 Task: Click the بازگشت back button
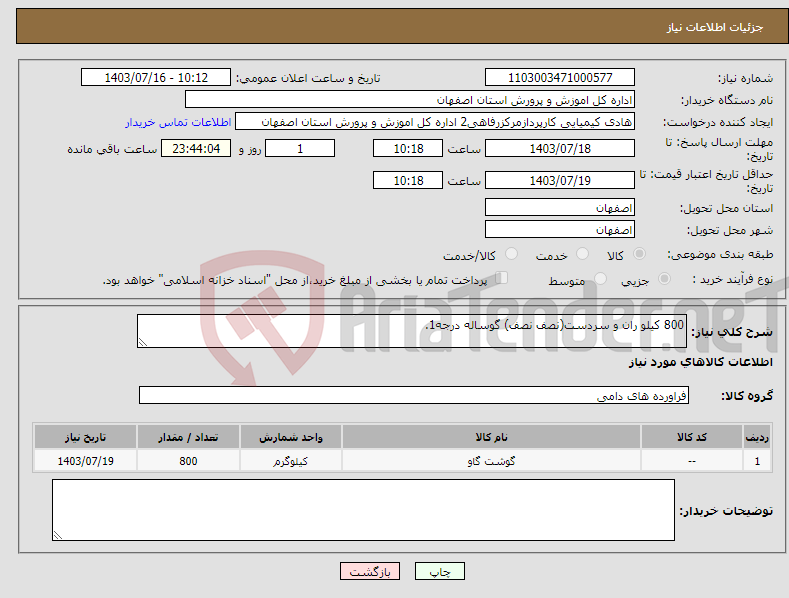370,571
